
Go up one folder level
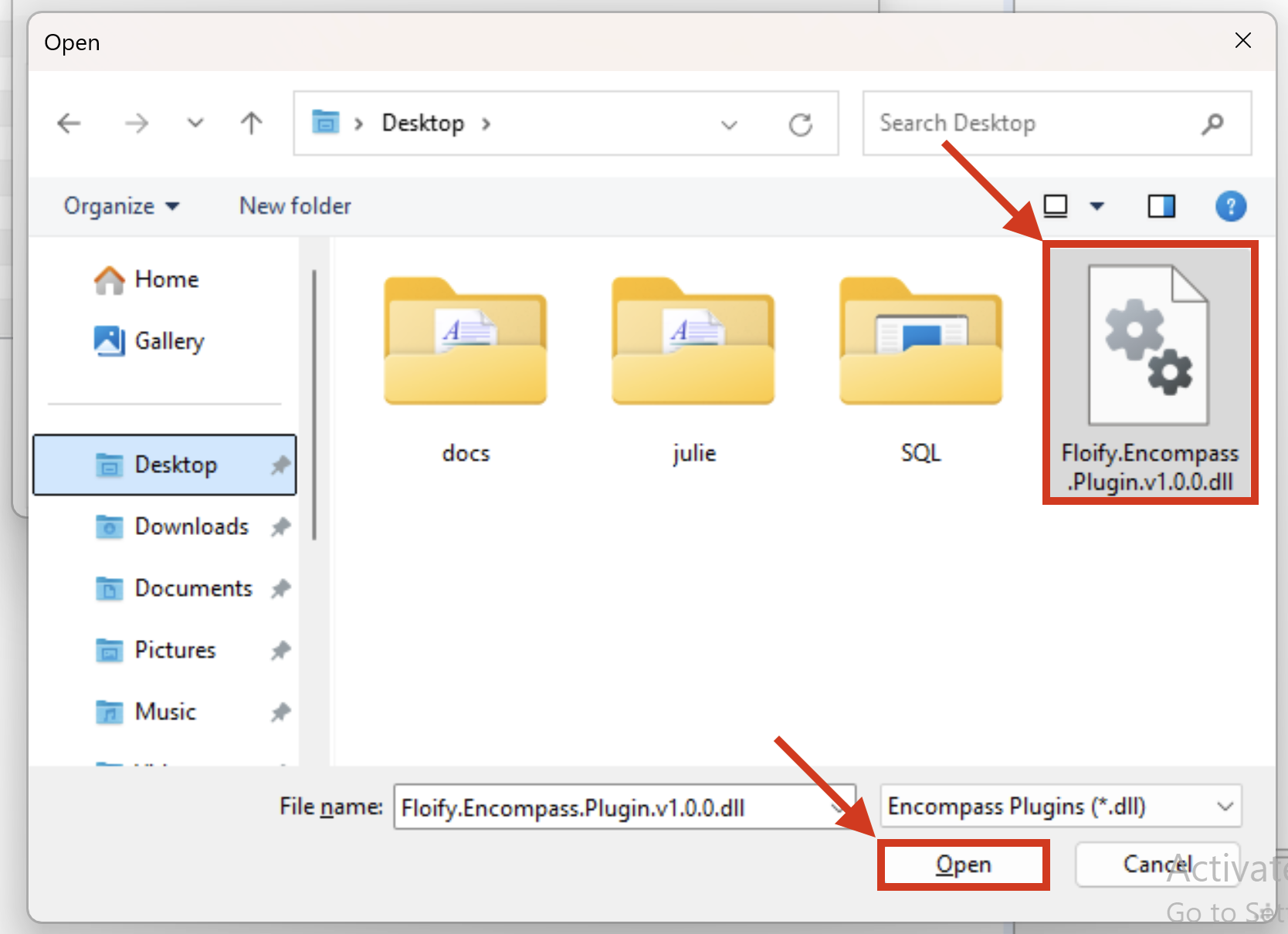(x=251, y=124)
